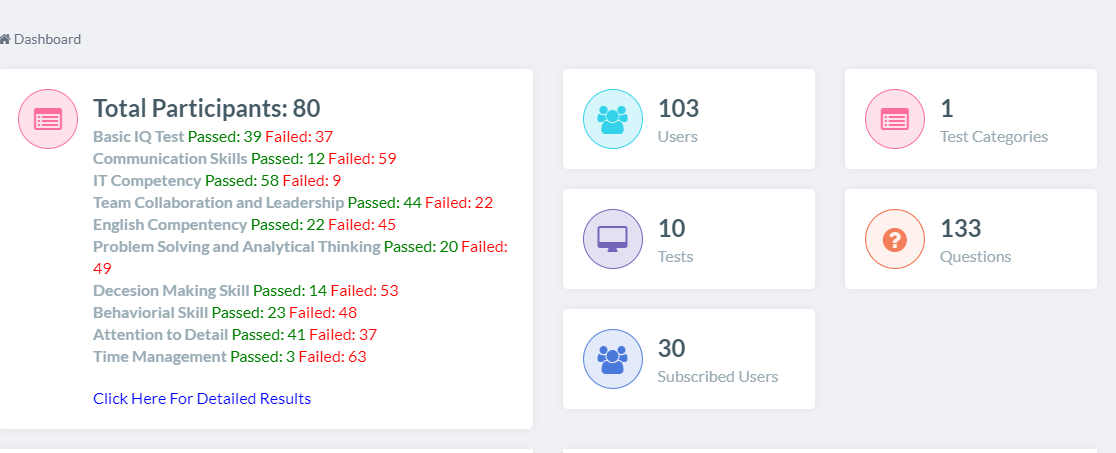Click the orange question mark Questions icon
This screenshot has height=453, width=1116.
pos(894,239)
